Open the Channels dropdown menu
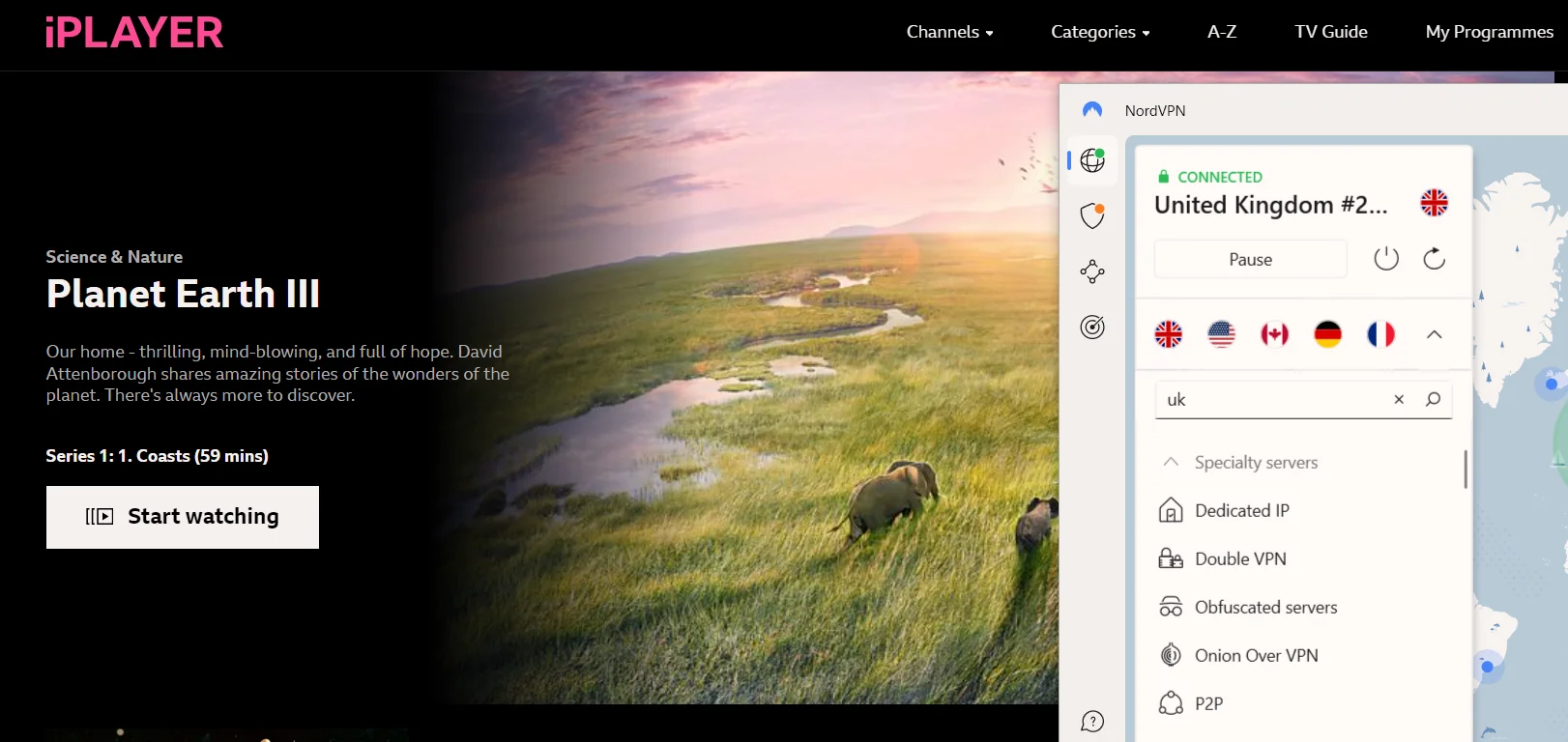 (949, 32)
